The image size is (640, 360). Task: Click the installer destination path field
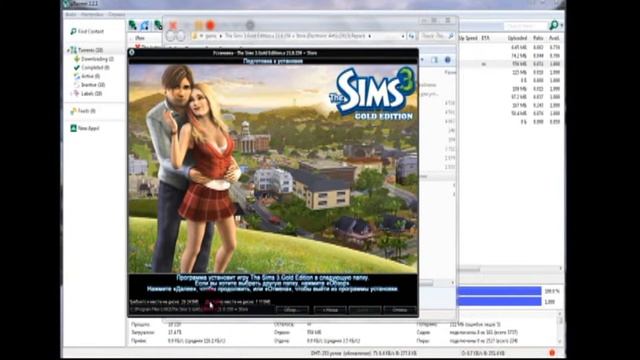pos(201,310)
